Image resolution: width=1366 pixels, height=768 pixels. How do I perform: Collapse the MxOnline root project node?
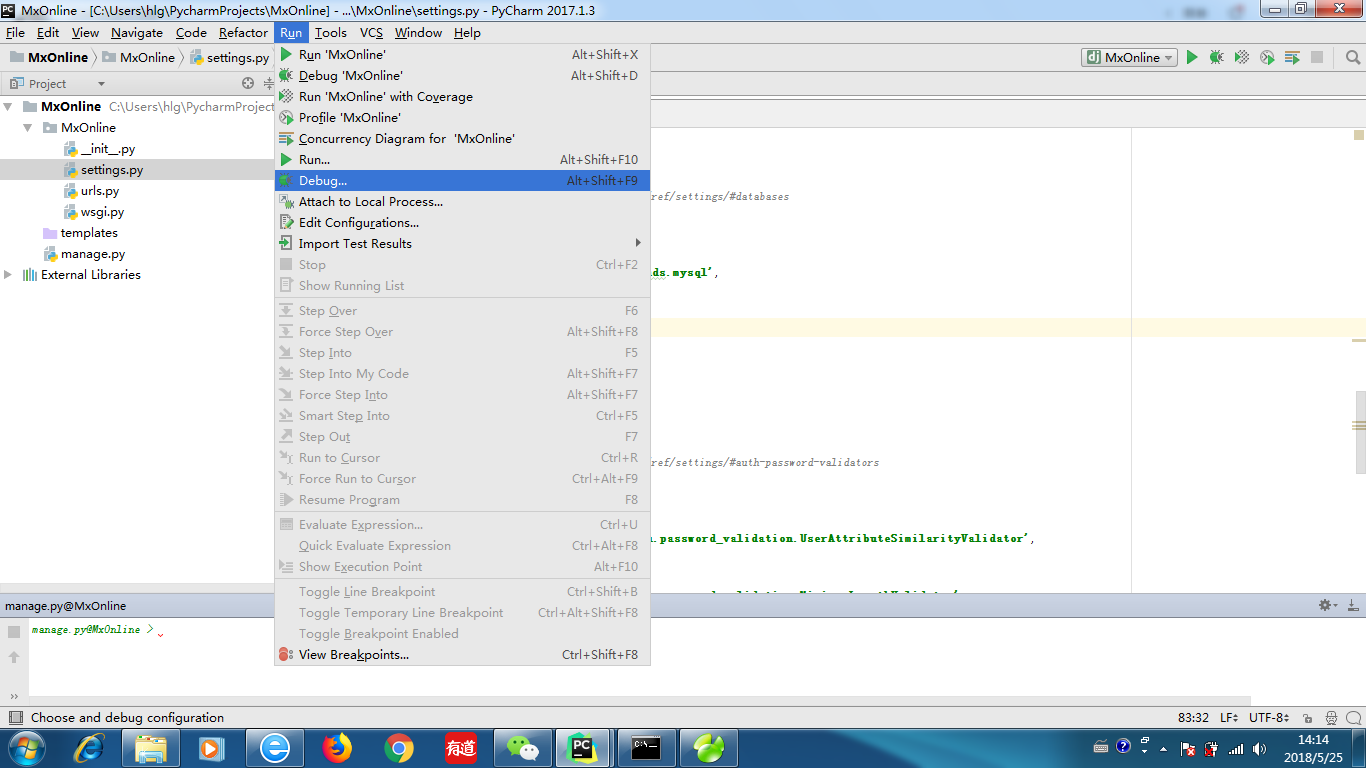8,106
